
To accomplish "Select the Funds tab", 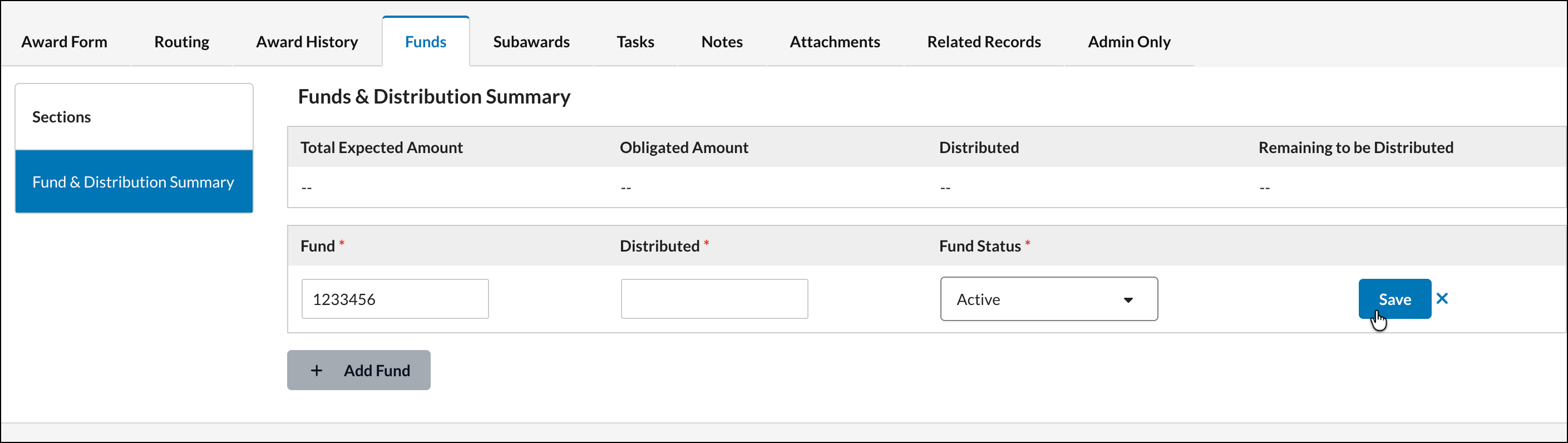I will point(426,41).
